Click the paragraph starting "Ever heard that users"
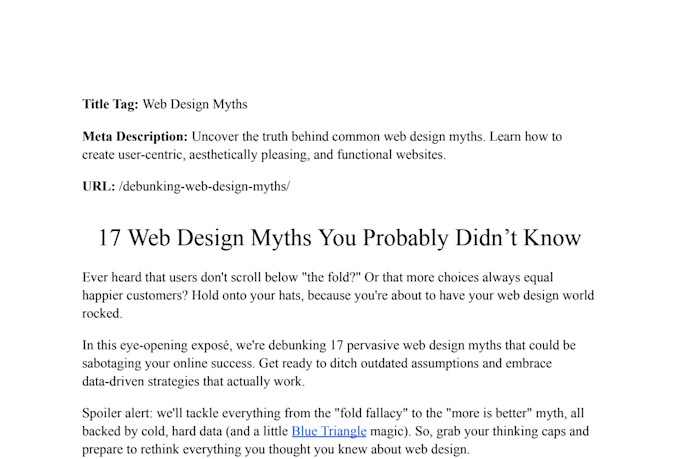680x459 pixels. point(338,295)
